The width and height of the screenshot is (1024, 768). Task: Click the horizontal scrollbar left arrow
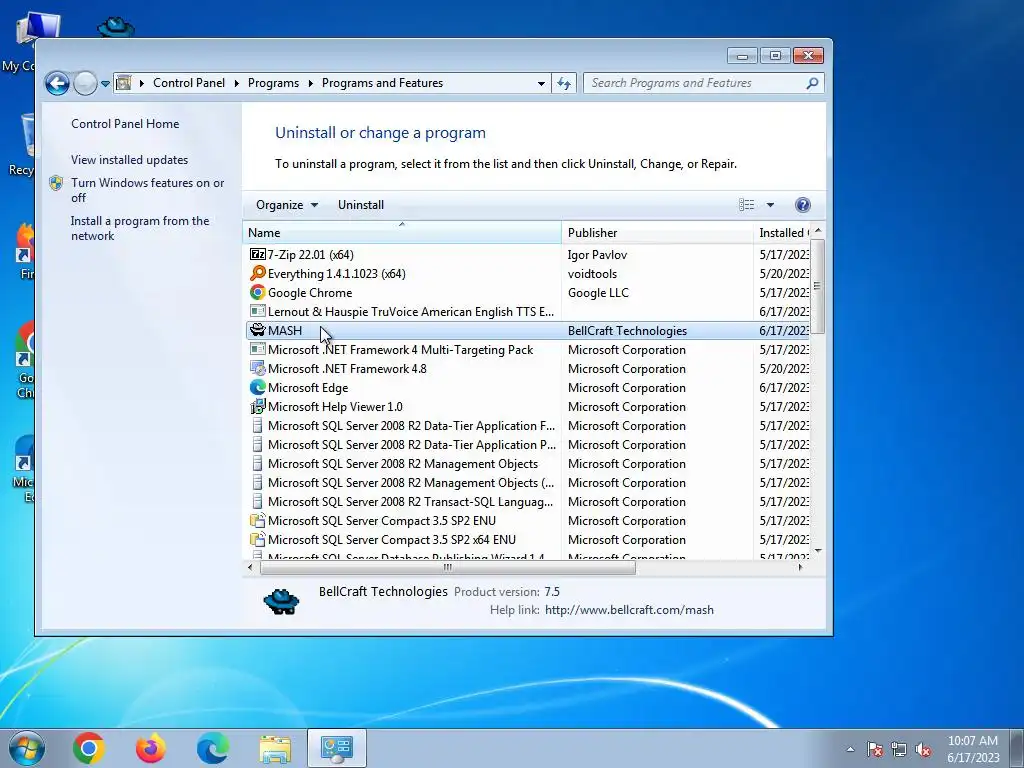[250, 567]
